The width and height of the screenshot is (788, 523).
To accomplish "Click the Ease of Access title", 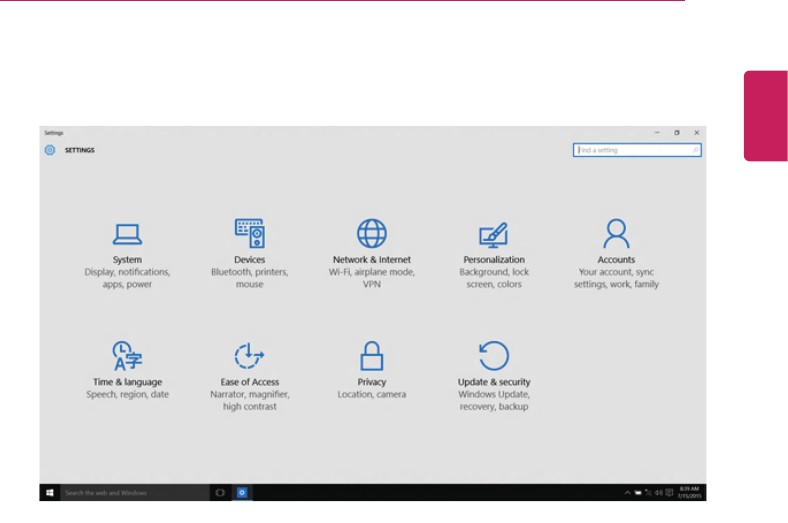I will pos(249,382).
